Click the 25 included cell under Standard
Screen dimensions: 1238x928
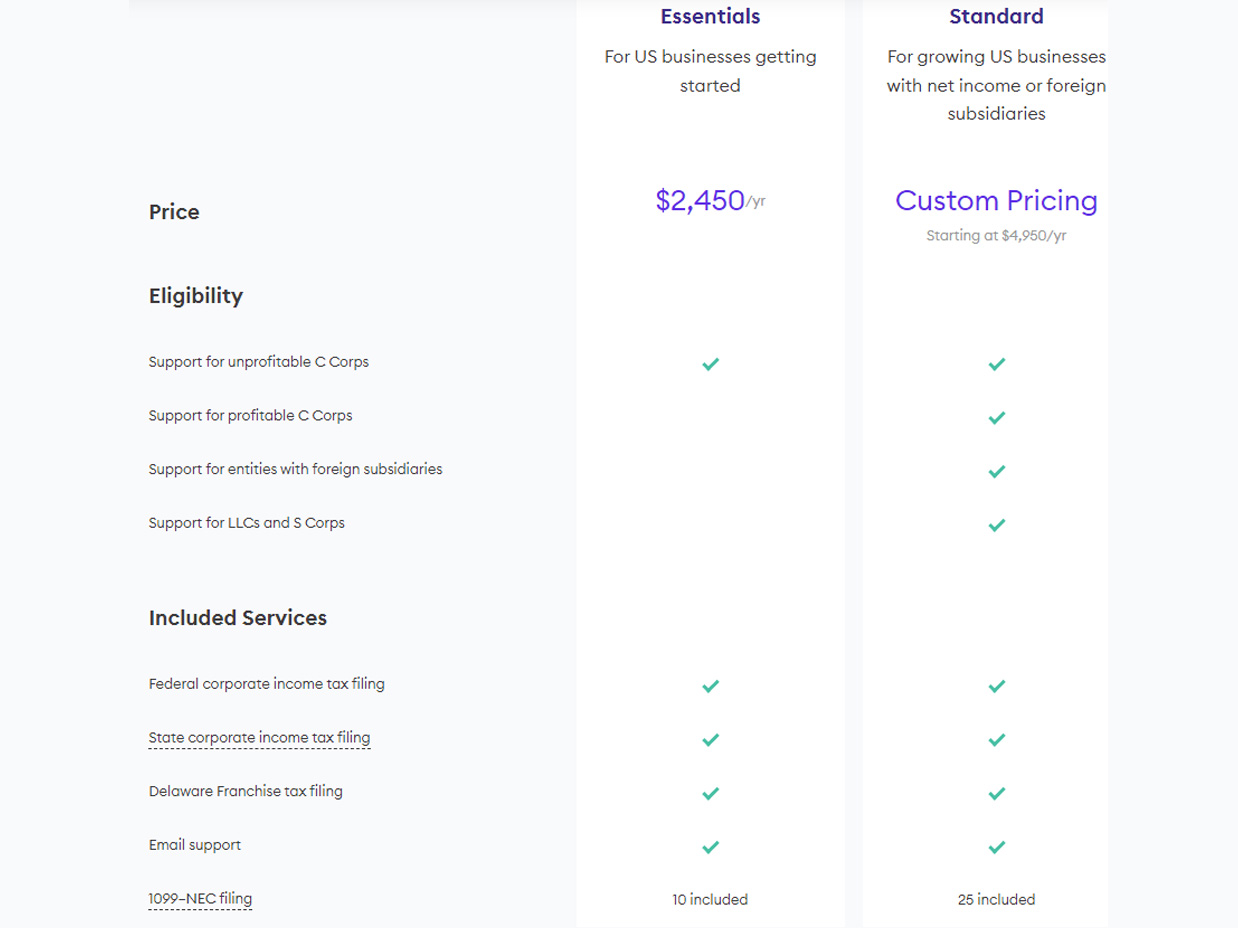[x=996, y=899]
